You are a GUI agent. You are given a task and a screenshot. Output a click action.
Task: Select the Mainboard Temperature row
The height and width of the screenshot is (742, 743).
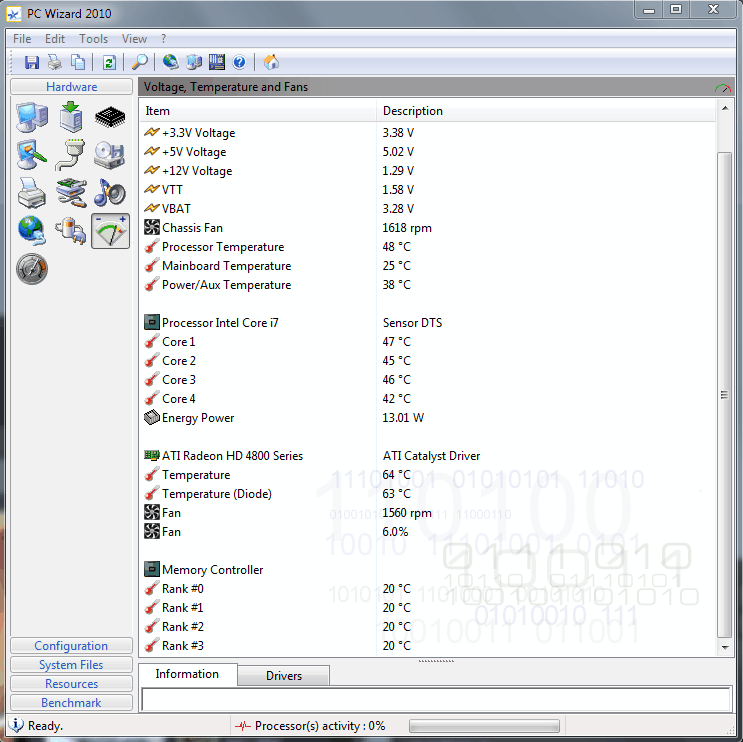[x=427, y=266]
